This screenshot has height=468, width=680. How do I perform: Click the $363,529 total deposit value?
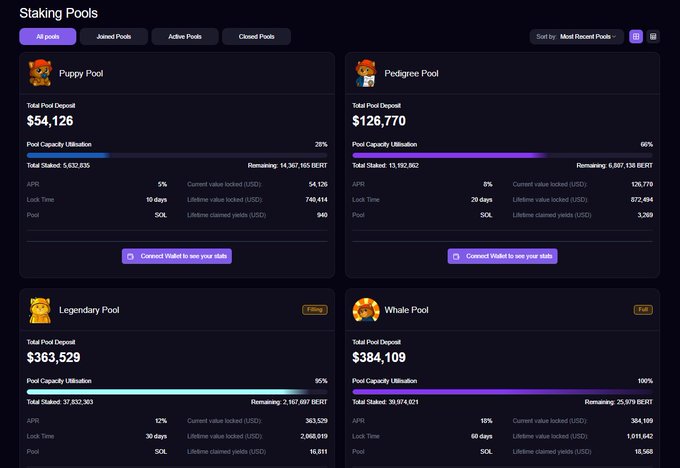tap(53, 357)
